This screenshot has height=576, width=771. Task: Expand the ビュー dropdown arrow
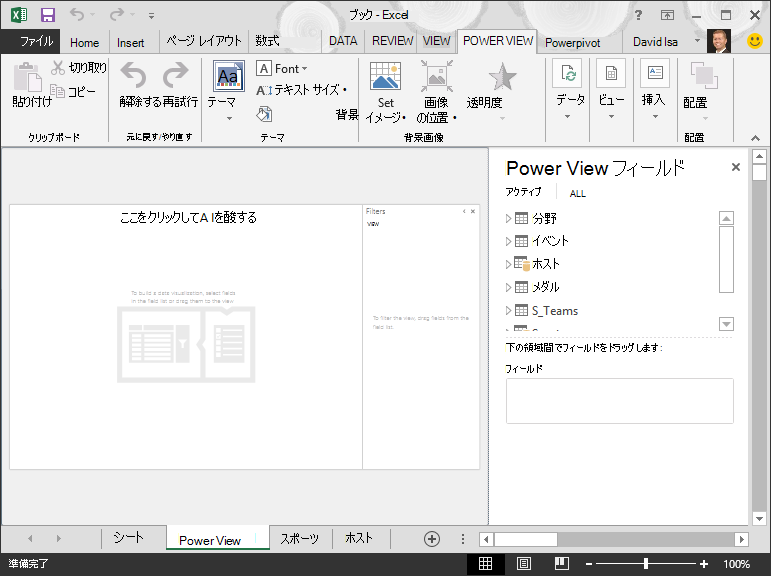click(x=611, y=117)
